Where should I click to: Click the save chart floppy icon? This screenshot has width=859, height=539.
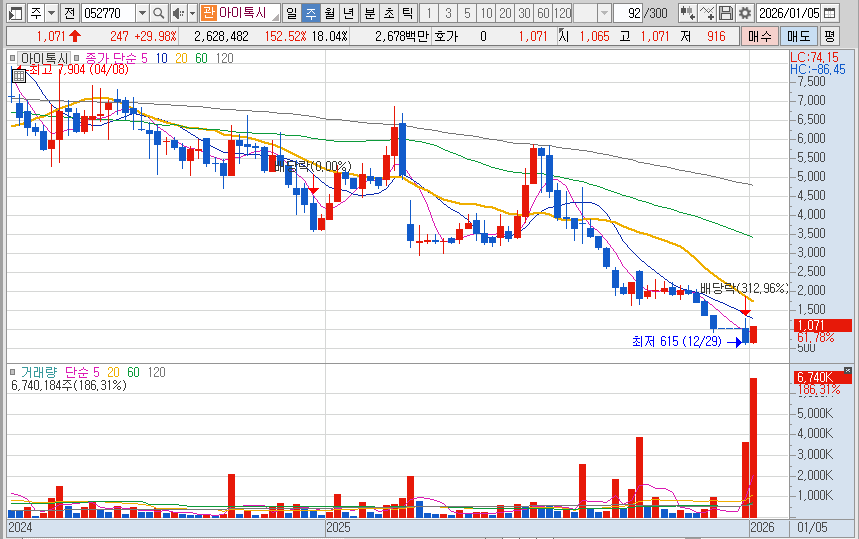point(726,13)
